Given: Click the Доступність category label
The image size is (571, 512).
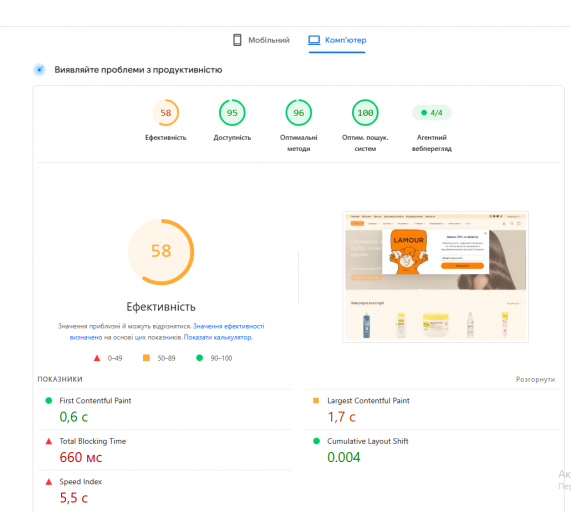Looking at the screenshot, I should [x=232, y=138].
